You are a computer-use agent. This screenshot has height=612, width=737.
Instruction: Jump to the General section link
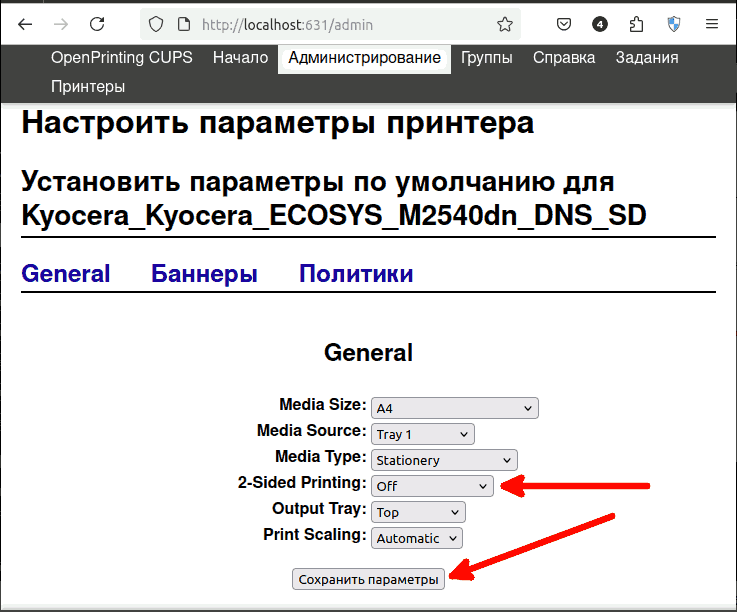66,274
